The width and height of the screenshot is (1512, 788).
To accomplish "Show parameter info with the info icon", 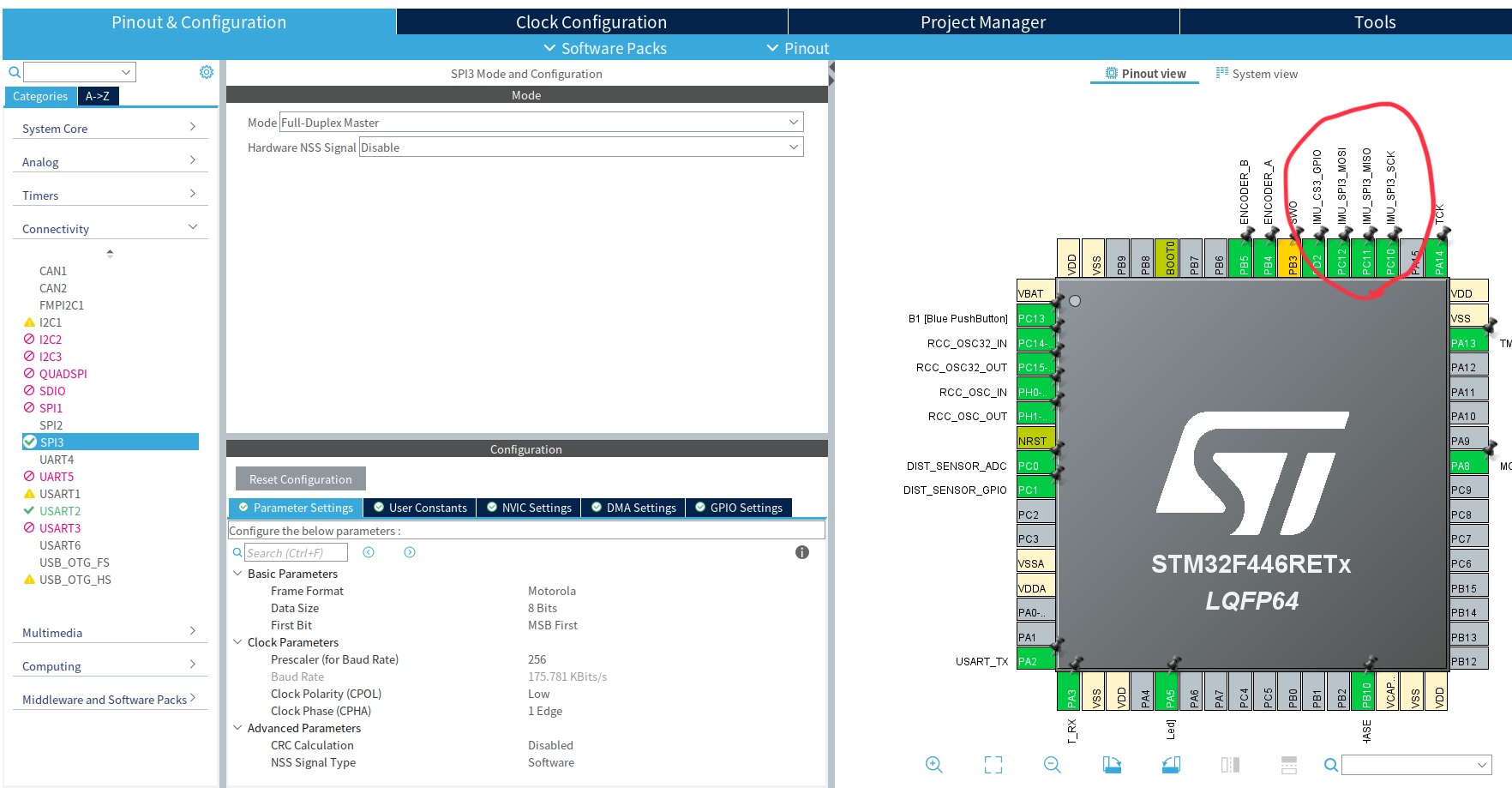I will coord(802,552).
